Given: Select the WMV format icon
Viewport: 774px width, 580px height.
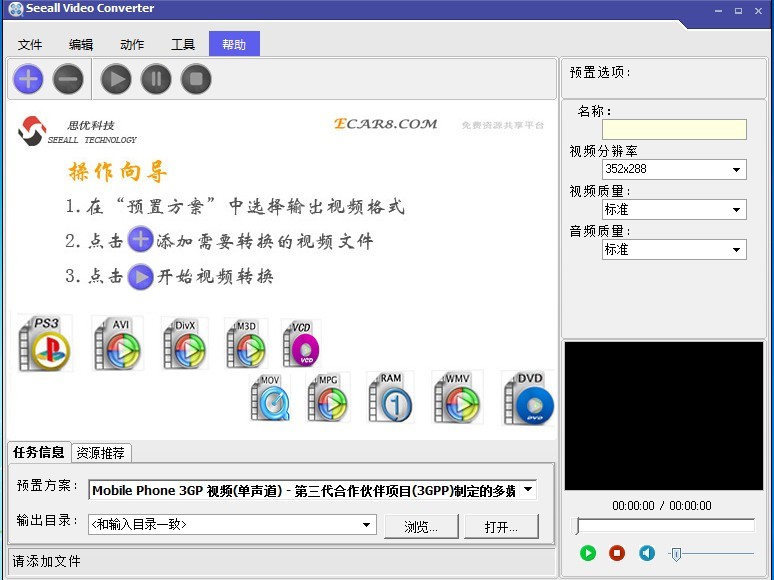Looking at the screenshot, I should tap(457, 397).
